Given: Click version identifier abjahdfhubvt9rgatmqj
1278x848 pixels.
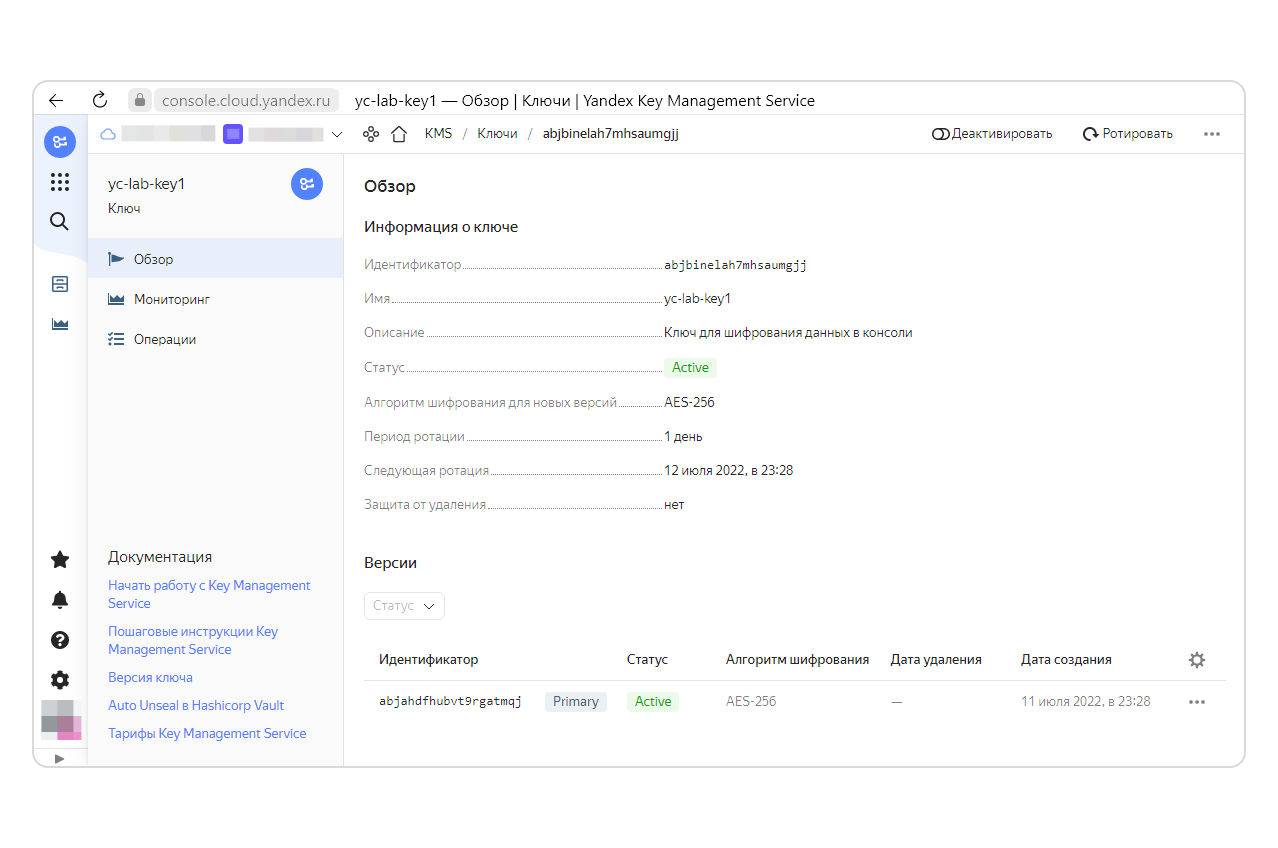Looking at the screenshot, I should pyautogui.click(x=450, y=702).
